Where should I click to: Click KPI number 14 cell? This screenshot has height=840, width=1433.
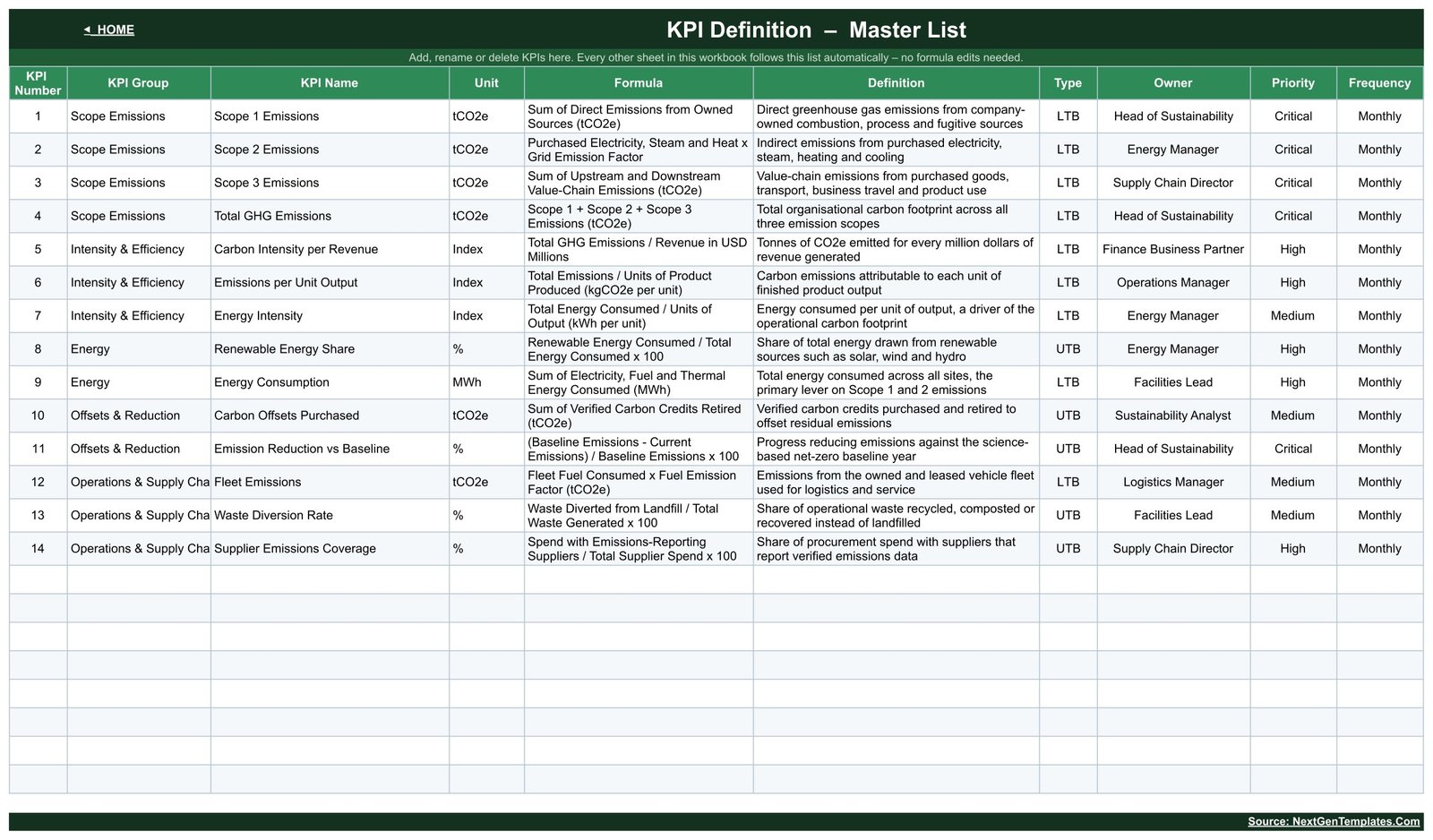38,548
